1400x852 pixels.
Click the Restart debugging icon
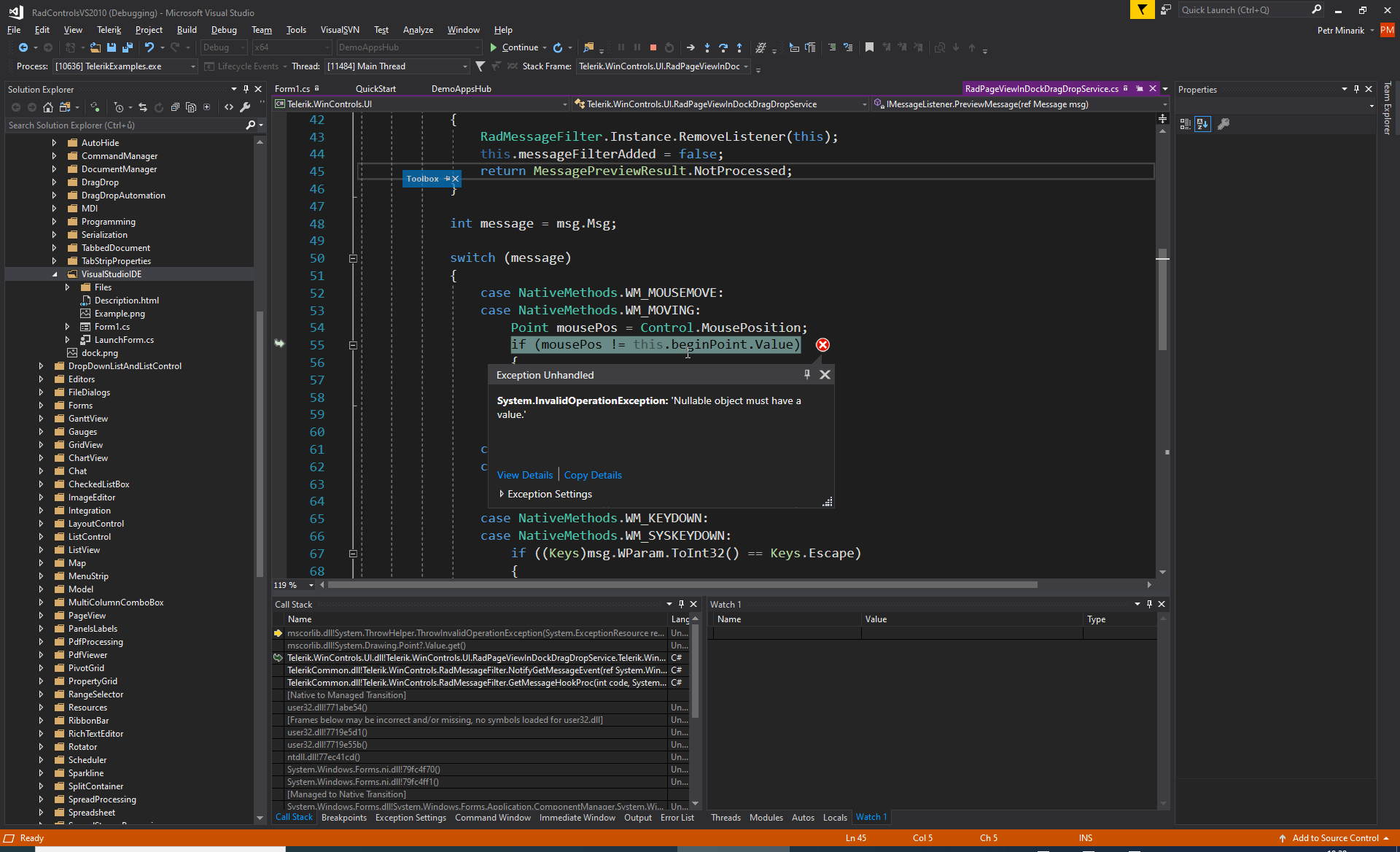coord(669,47)
